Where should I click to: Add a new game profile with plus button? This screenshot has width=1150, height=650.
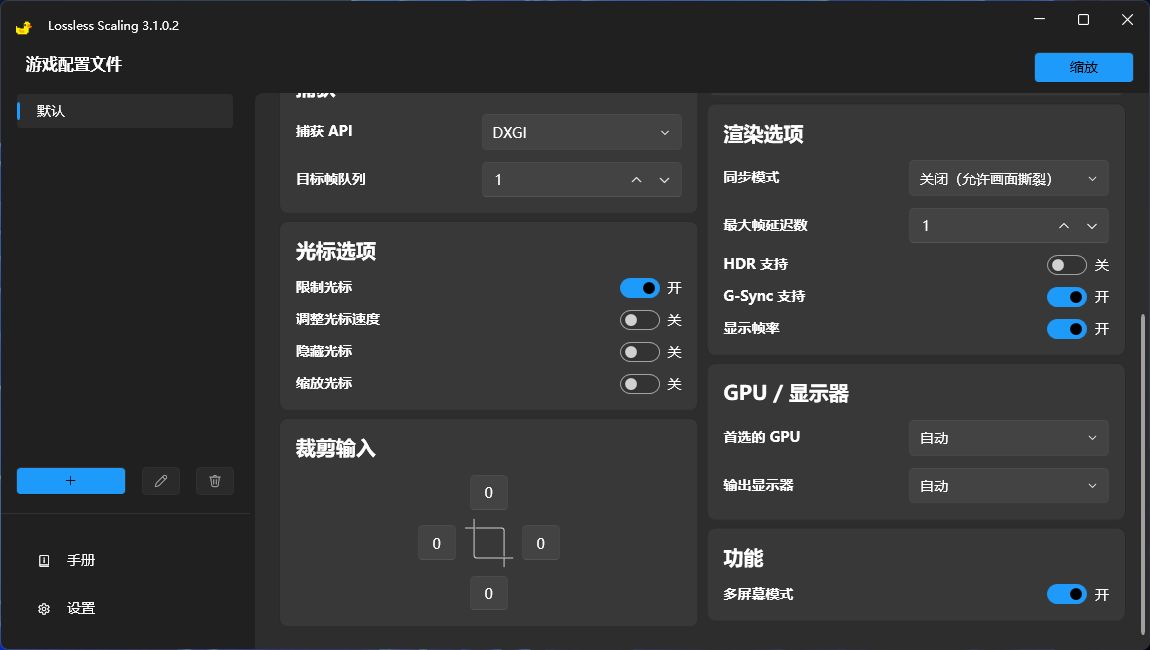[x=70, y=481]
